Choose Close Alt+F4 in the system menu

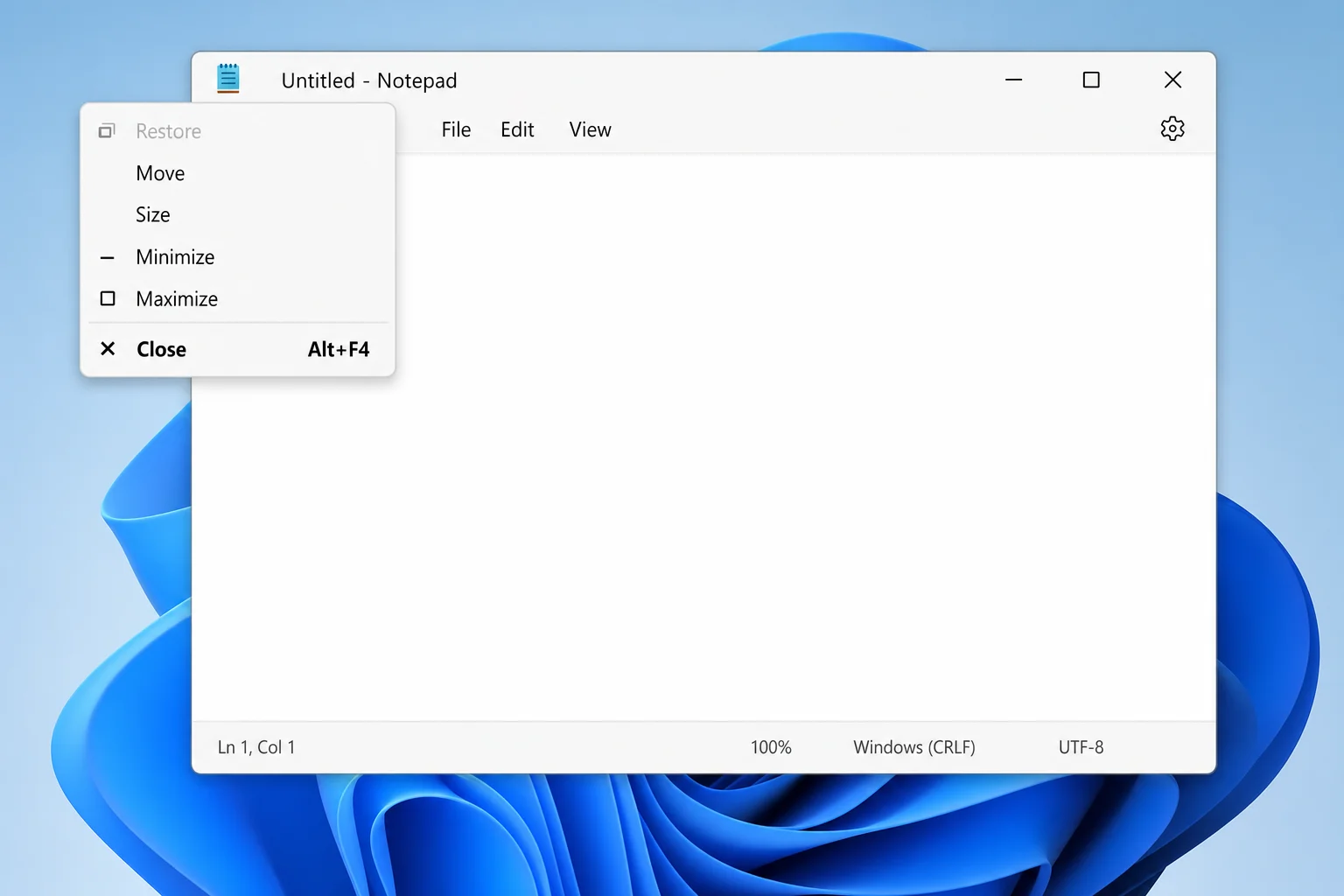tap(238, 349)
